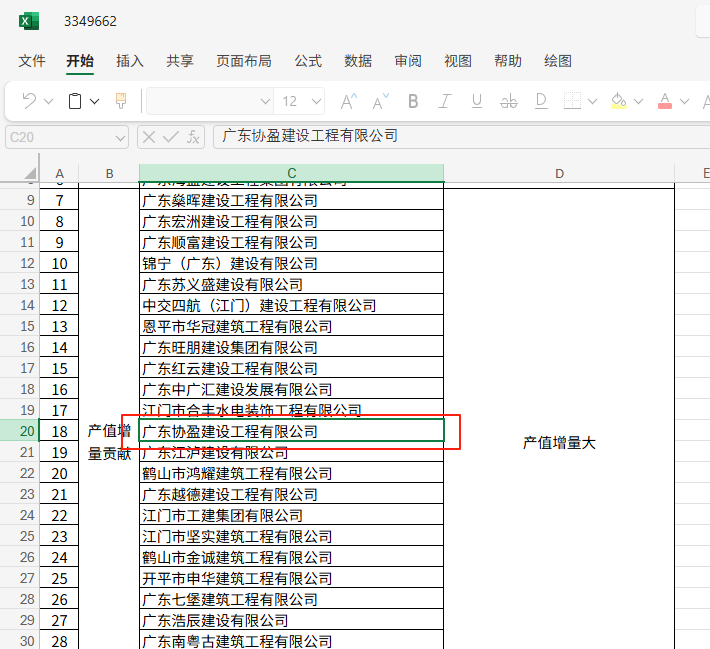This screenshot has width=710, height=649.
Task: Expand the Name Box dropdown showing C20
Action: 121,136
